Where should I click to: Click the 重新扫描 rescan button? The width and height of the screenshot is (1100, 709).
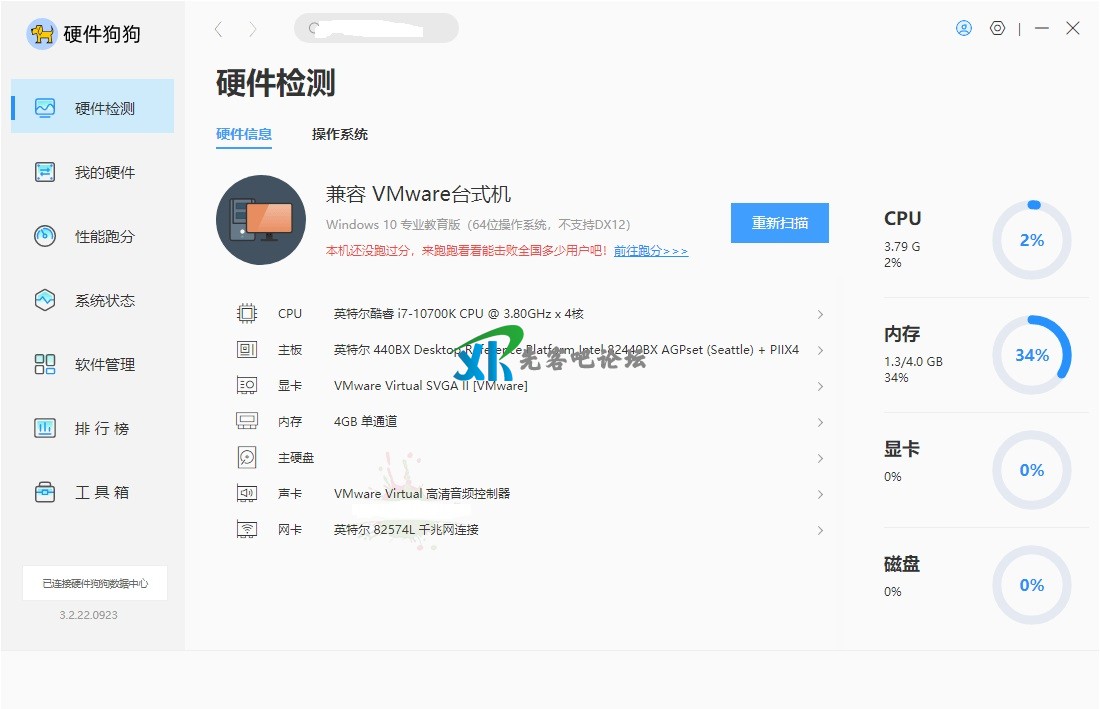coord(779,223)
